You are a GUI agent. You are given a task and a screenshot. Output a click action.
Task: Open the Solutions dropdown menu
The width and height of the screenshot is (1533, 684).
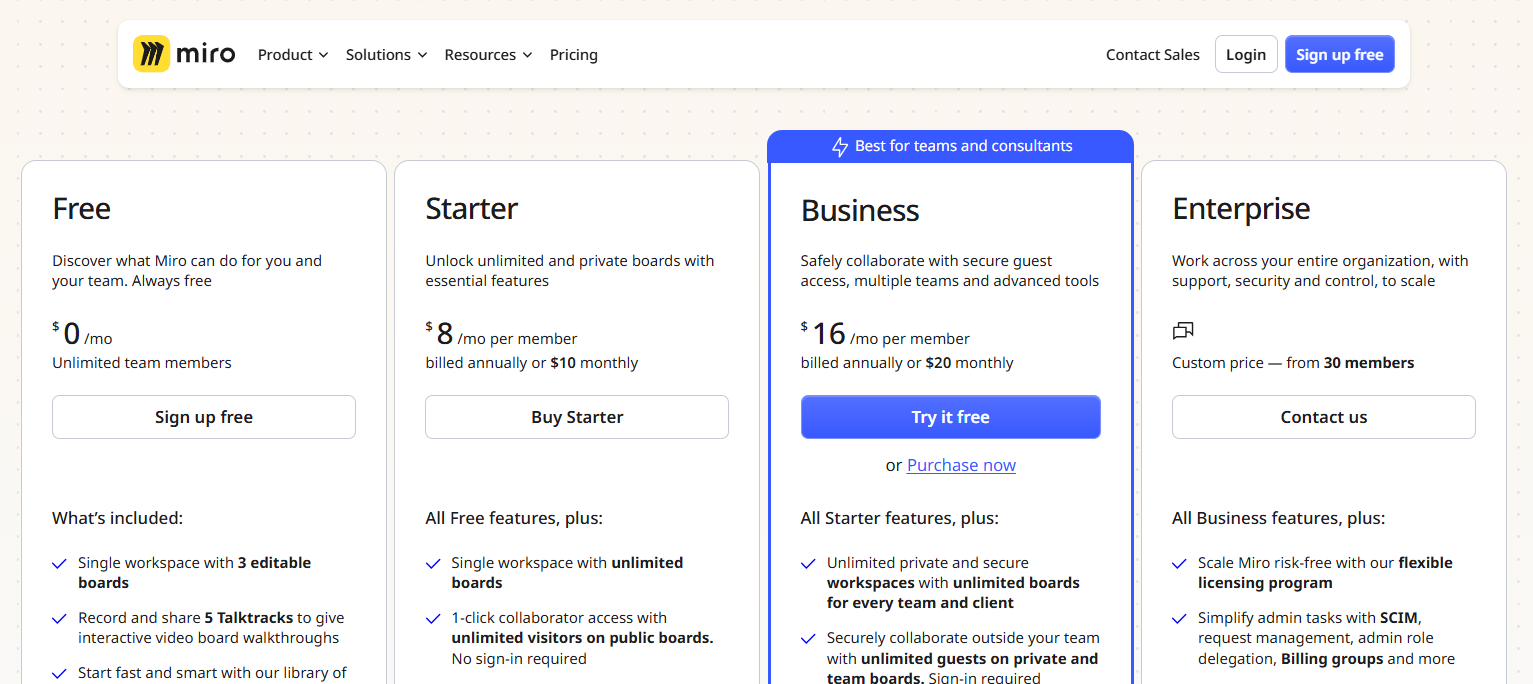pos(386,55)
